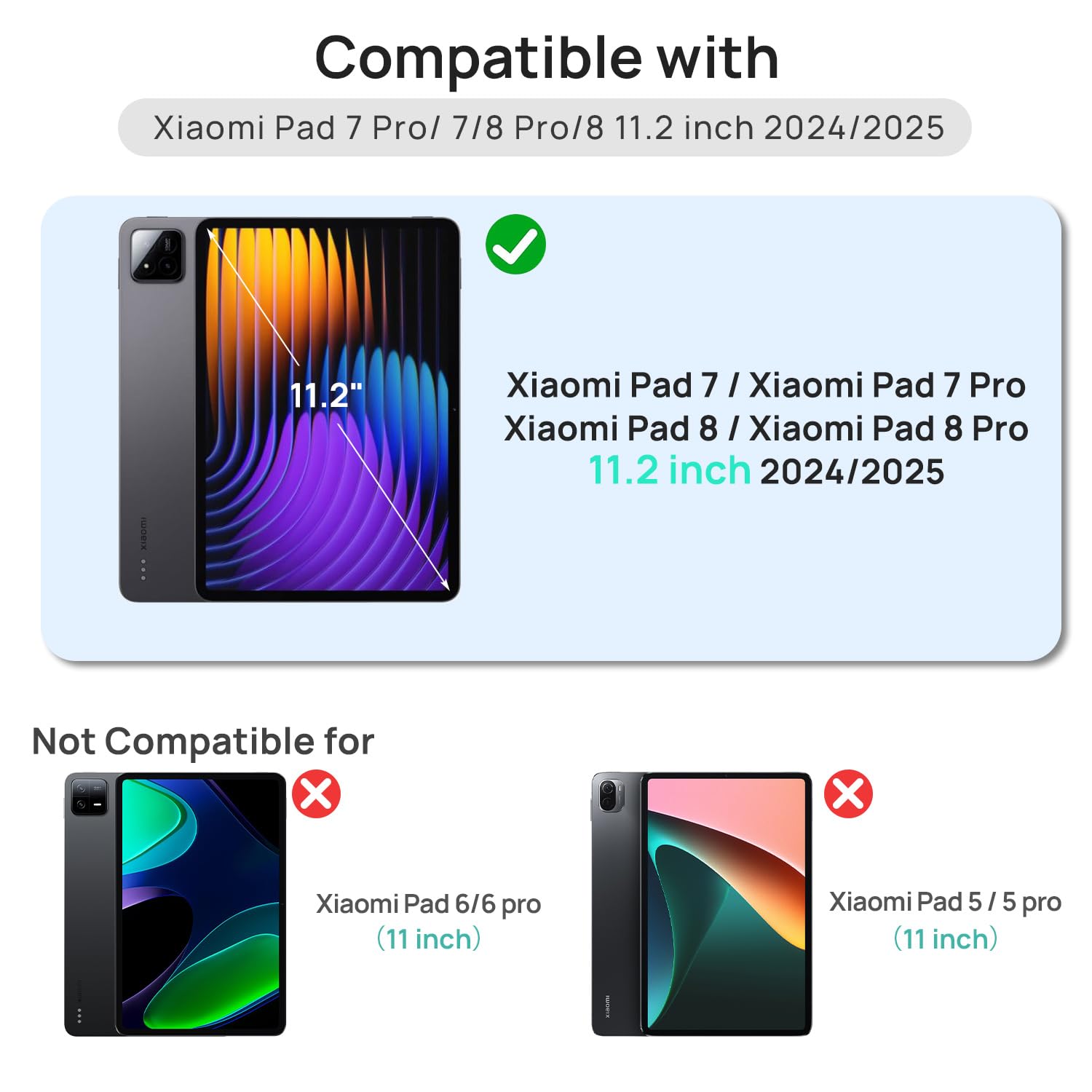Click the red X beside Xiaomi Pad 5
This screenshot has height=1092, width=1092.
(x=848, y=794)
